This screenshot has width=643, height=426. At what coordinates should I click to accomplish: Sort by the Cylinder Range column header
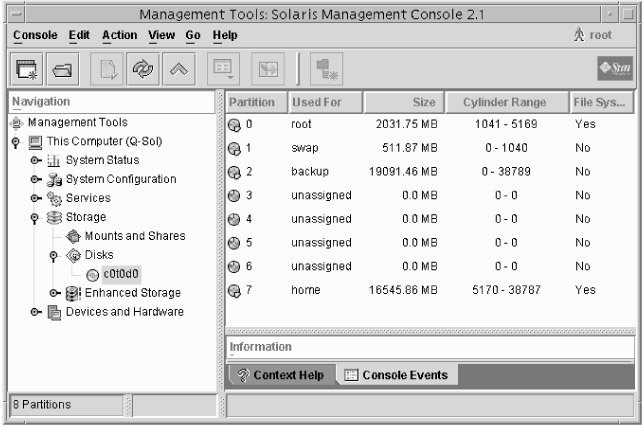pos(504,102)
